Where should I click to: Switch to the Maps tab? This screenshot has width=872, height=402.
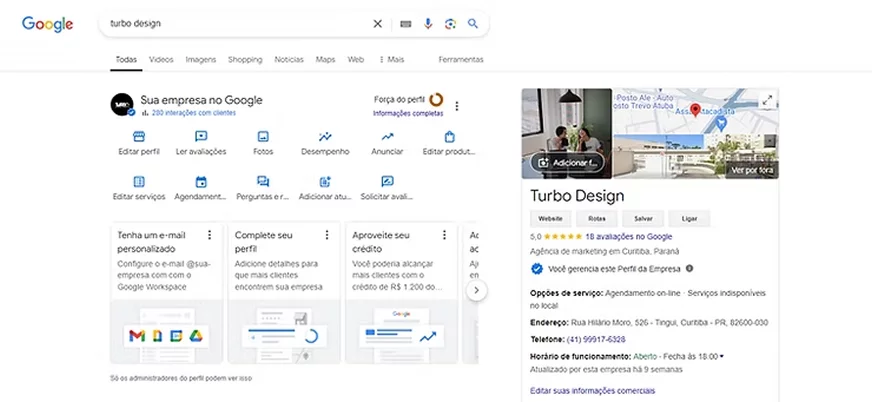coord(325,59)
